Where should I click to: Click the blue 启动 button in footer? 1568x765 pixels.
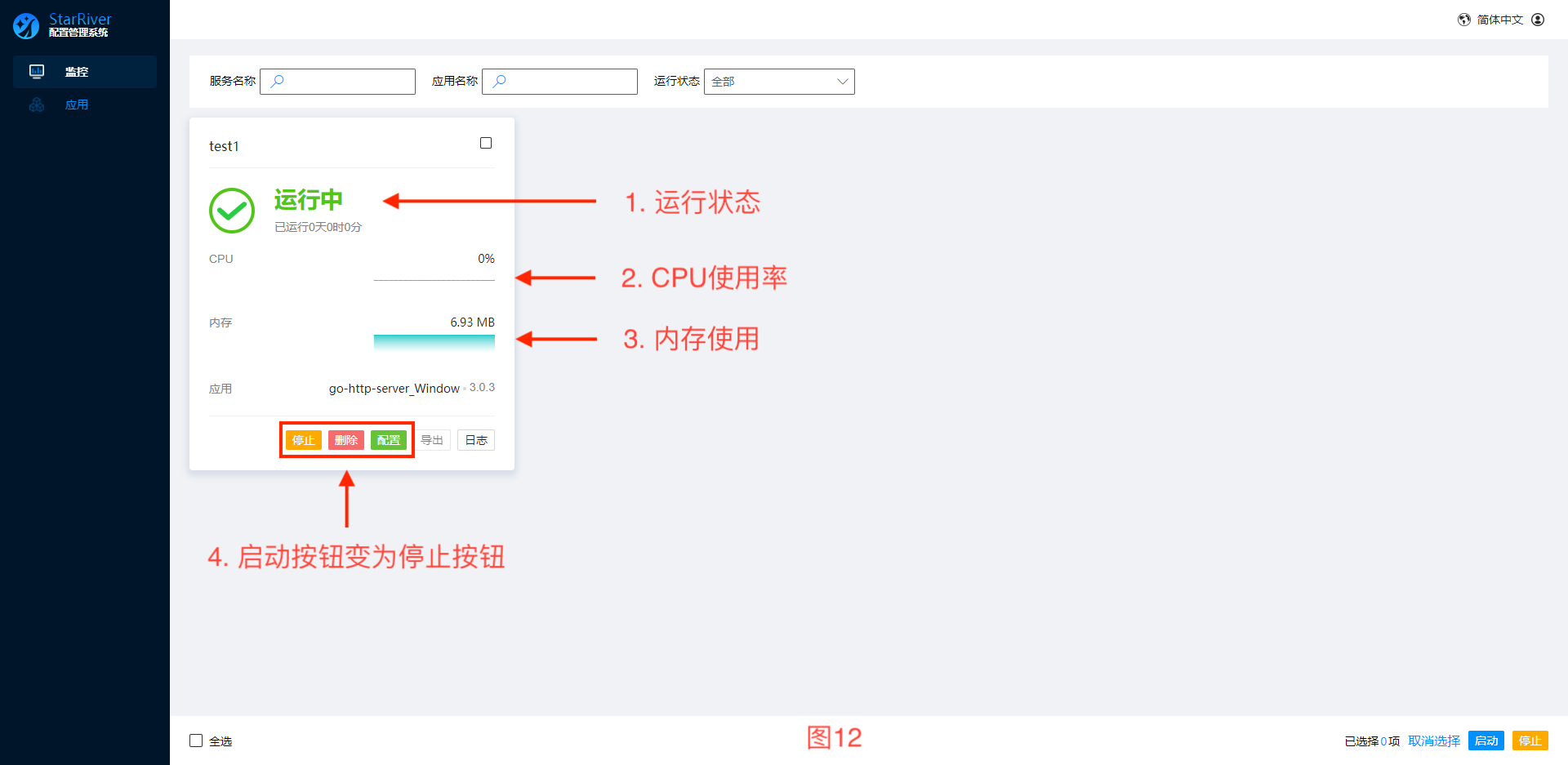tap(1486, 741)
